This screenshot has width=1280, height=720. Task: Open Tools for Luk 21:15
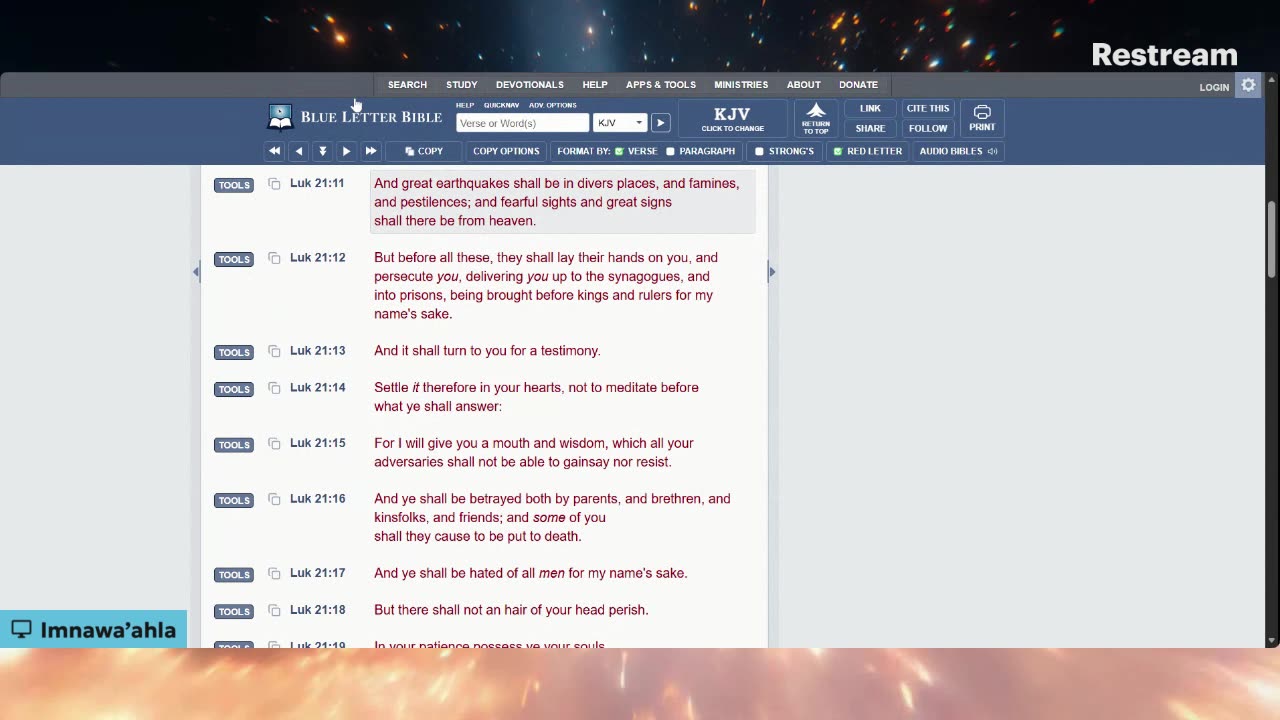[x=234, y=445]
